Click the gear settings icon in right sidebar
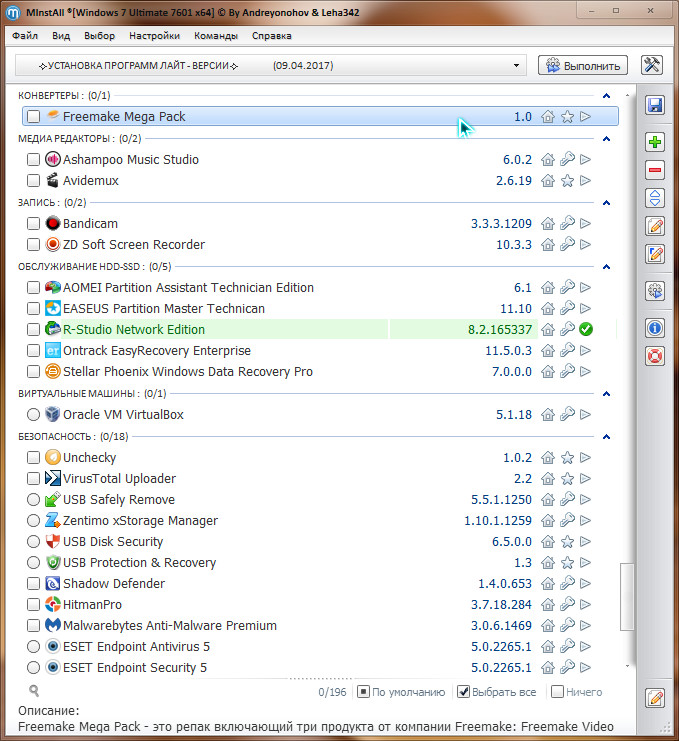This screenshot has height=741, width=679. tap(655, 291)
